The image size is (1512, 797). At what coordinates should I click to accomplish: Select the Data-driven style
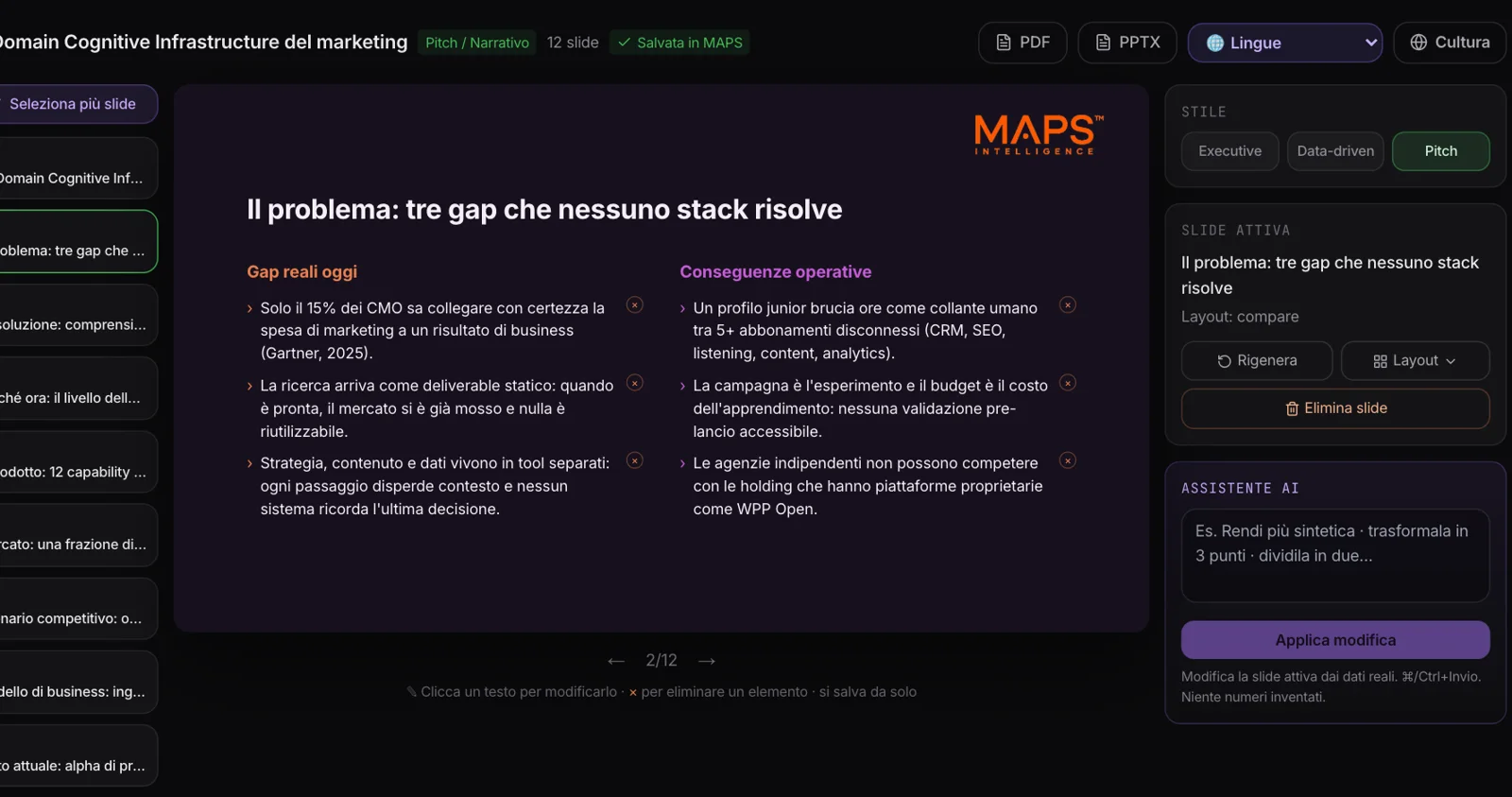click(1335, 151)
